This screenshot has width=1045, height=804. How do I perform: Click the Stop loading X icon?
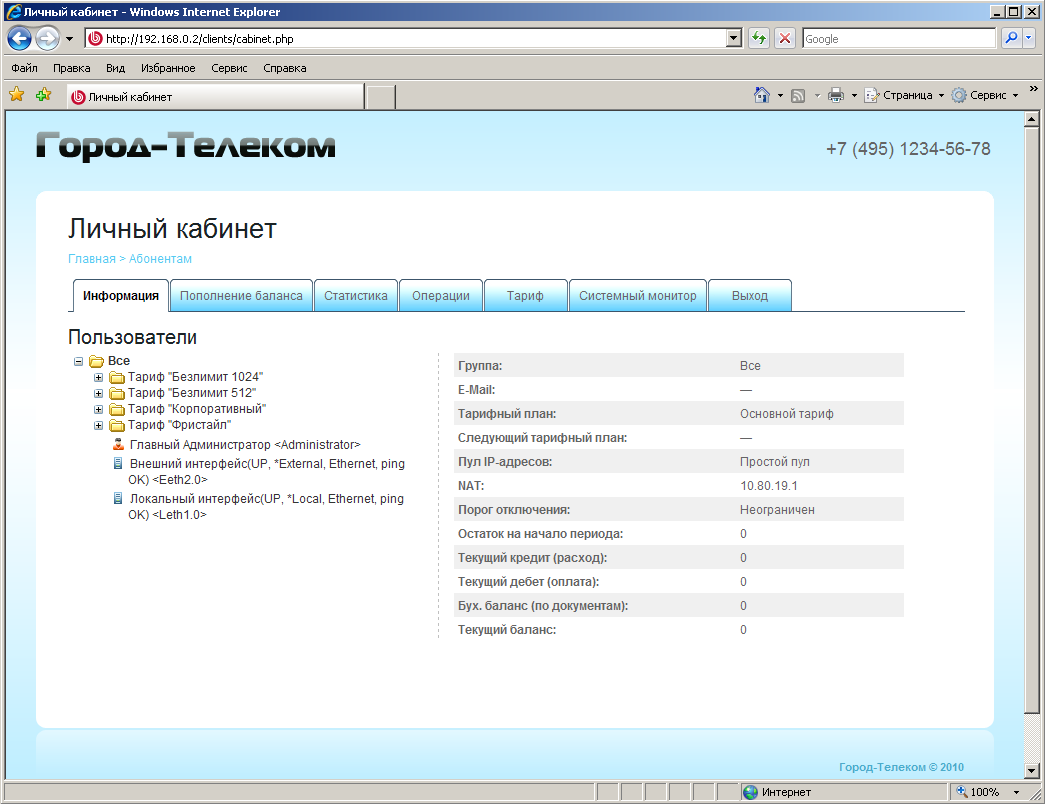click(x=785, y=39)
